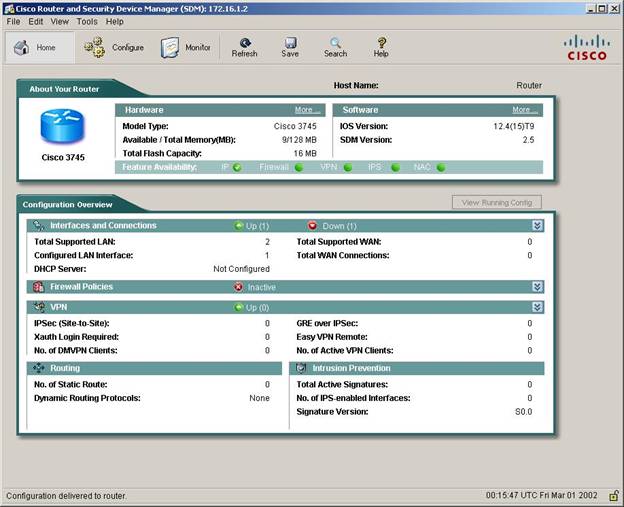Click the Total WAN Connections label
Viewport: 624px width, 507px height.
tap(343, 255)
